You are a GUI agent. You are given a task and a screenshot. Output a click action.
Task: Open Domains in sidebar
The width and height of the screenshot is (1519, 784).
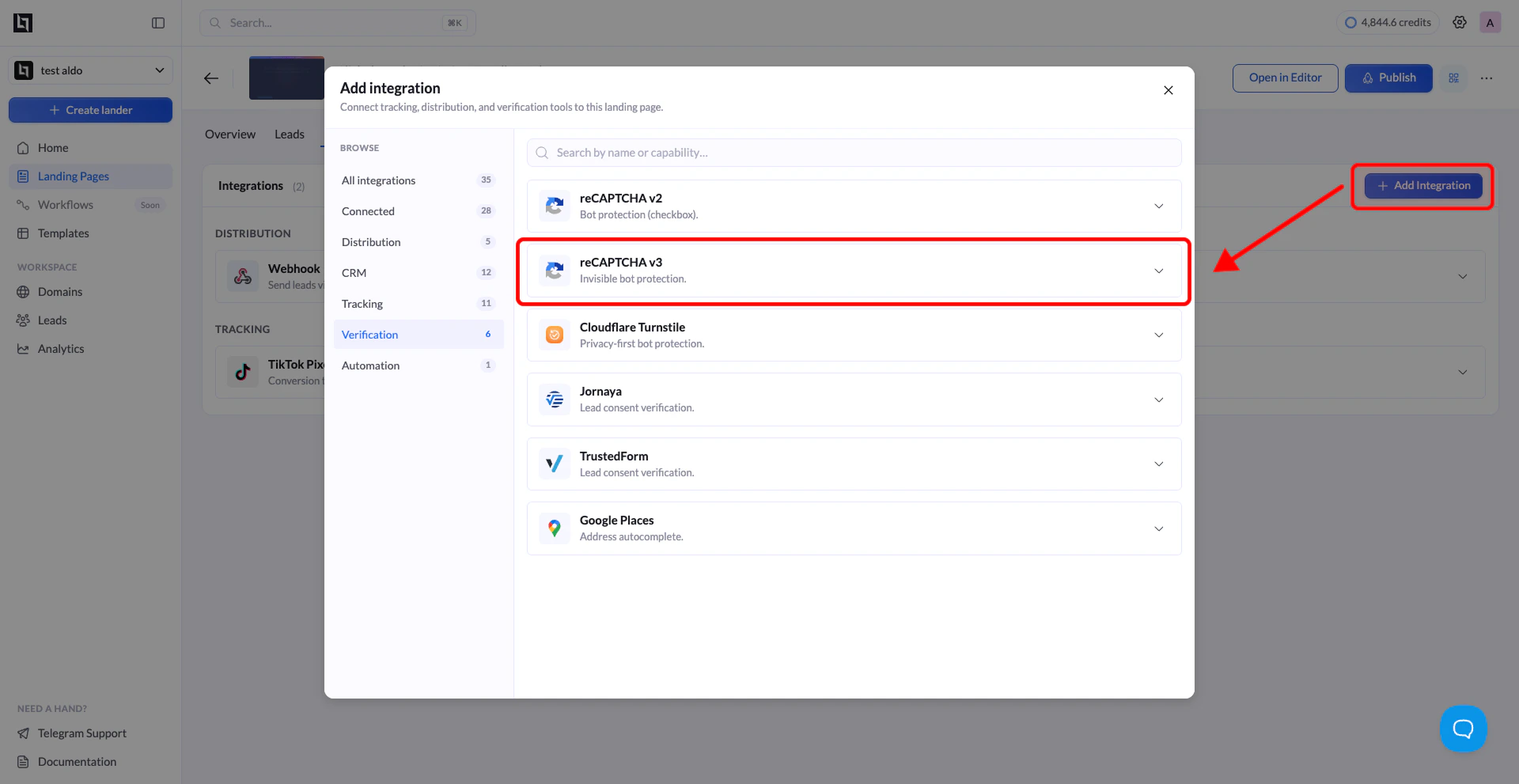point(90,292)
